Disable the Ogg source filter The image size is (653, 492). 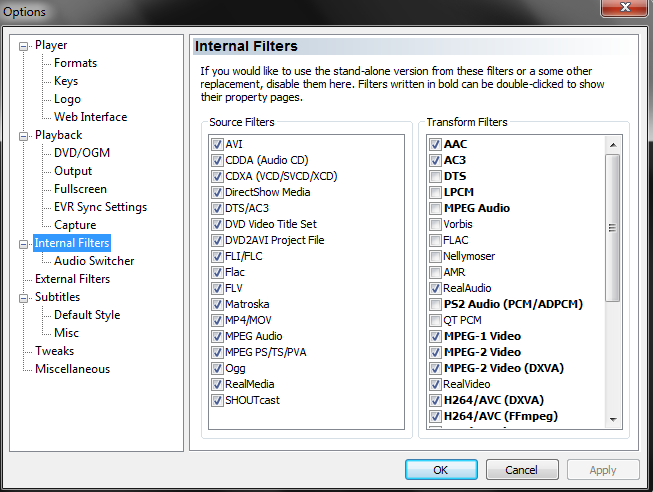(217, 368)
